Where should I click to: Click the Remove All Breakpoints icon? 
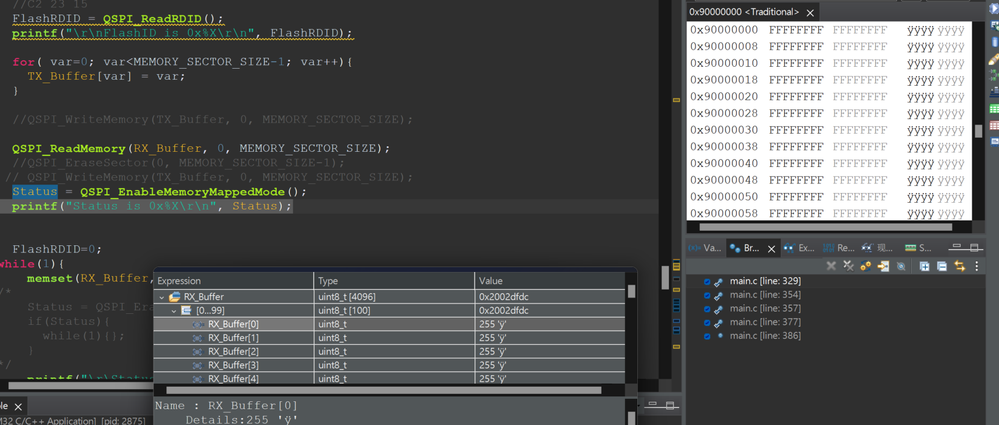point(848,266)
